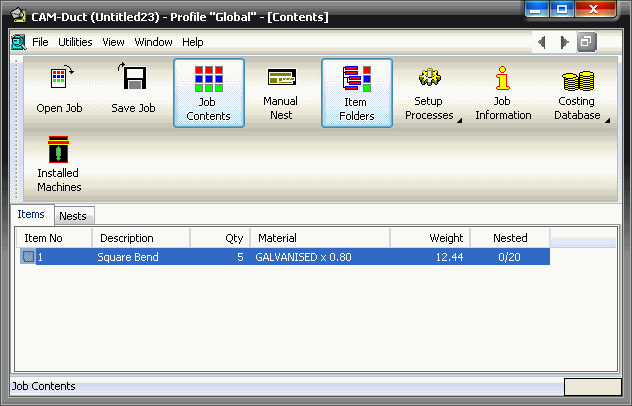
Task: Sort by the Item No column header
Action: [54, 238]
